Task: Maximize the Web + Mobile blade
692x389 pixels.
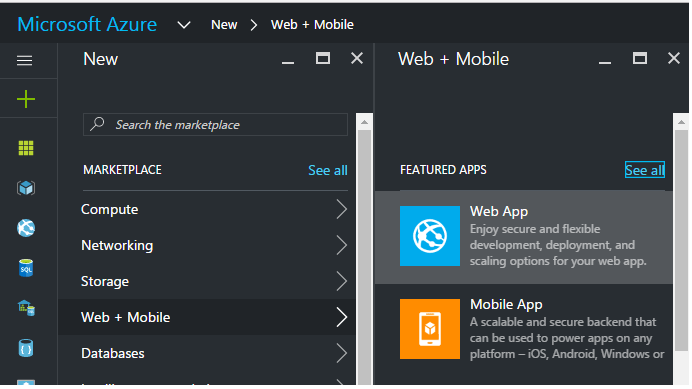Action: pyautogui.click(x=639, y=58)
